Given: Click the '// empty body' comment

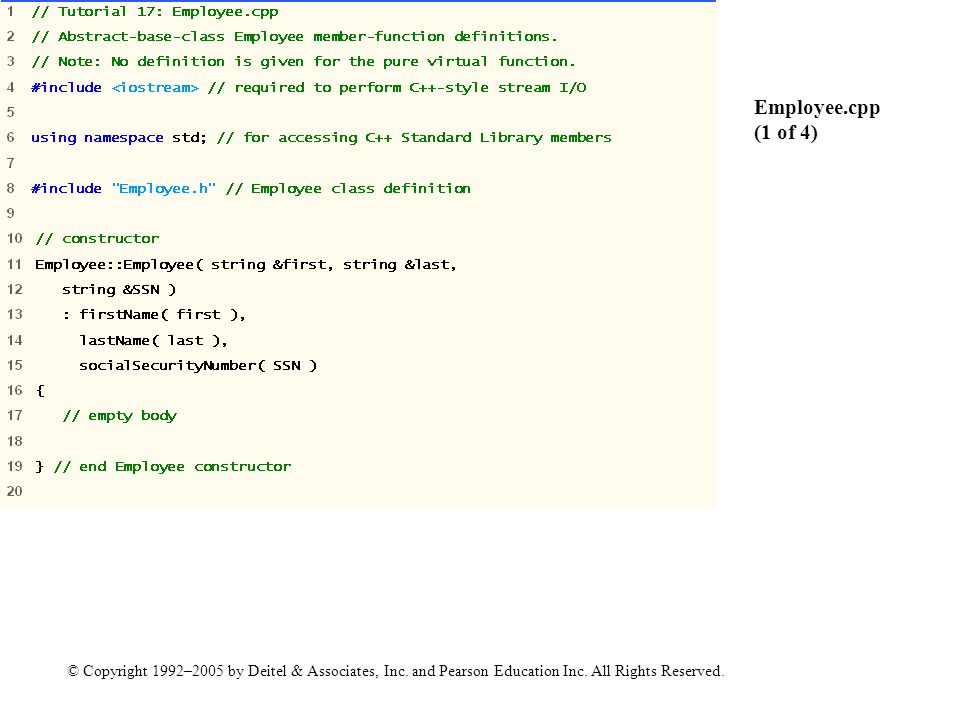Looking at the screenshot, I should 119,416.
